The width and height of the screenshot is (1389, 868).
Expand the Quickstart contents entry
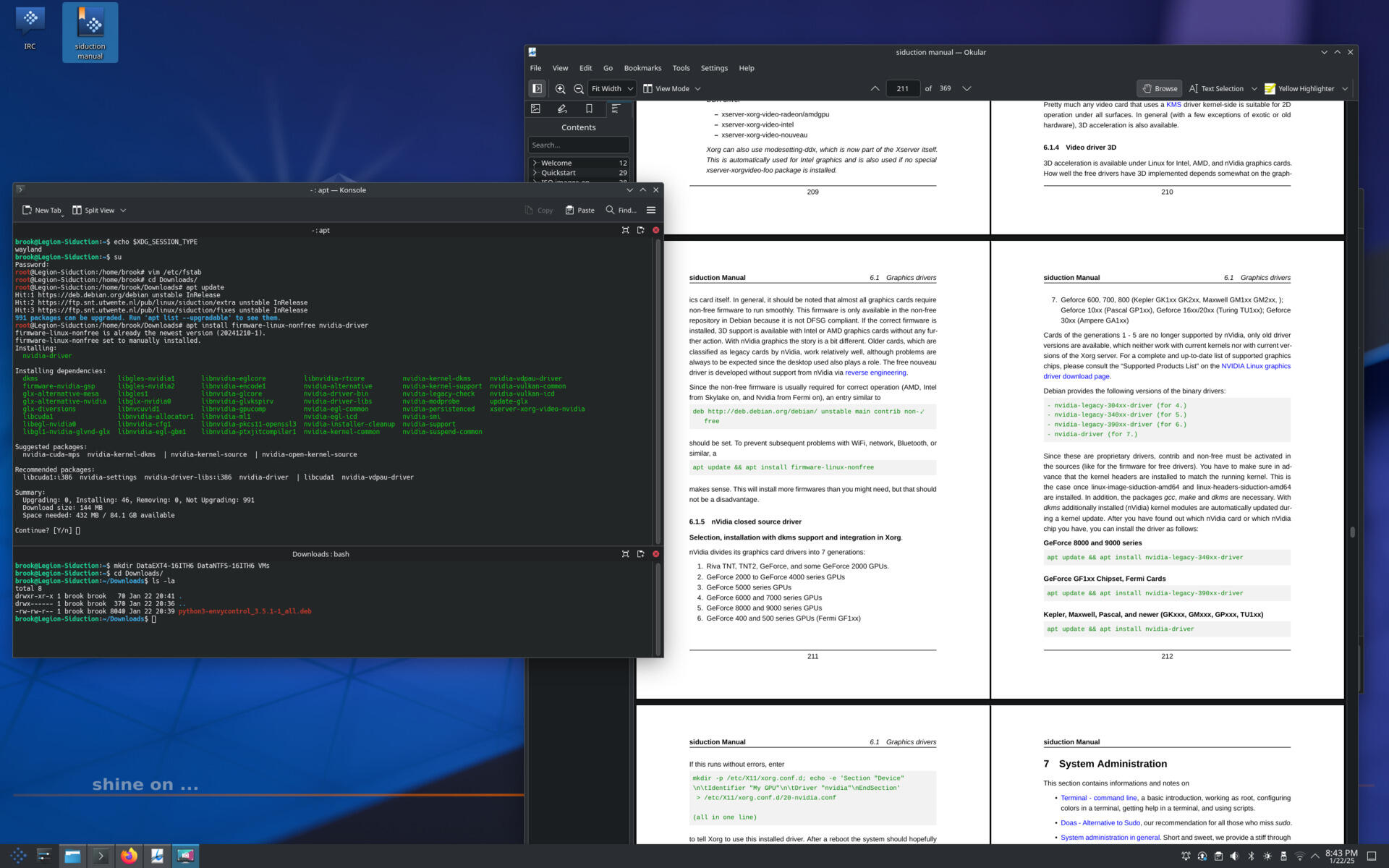(535, 173)
